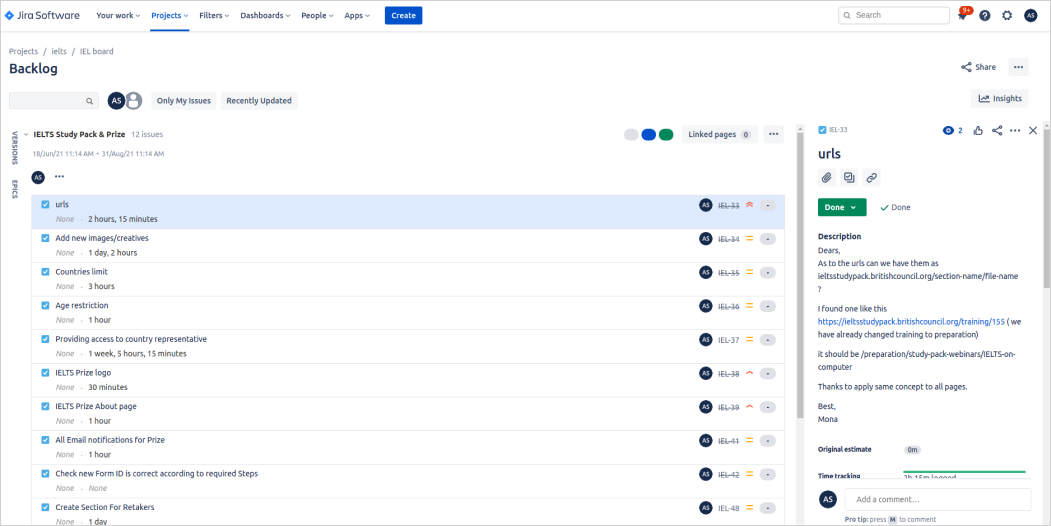Screen dimensions: 1051x526
Task: Click the issue type icon on Age restriction
Action: click(46, 305)
